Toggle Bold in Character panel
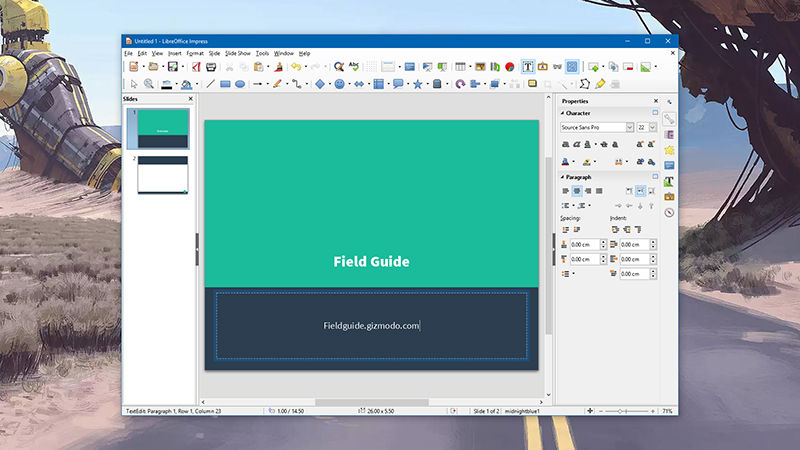Viewport: 800px width, 450px height. tap(565, 144)
